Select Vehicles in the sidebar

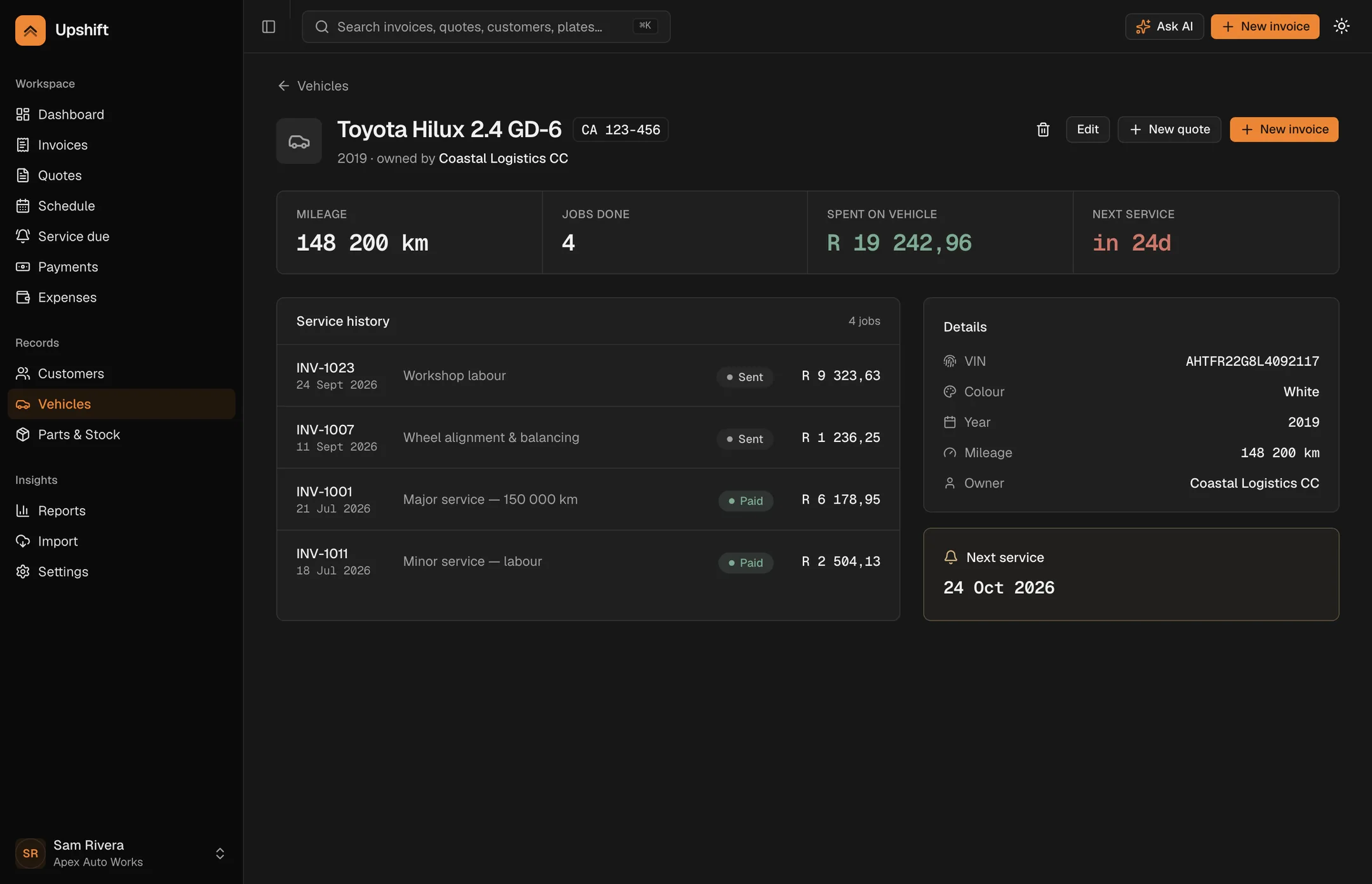pos(121,404)
